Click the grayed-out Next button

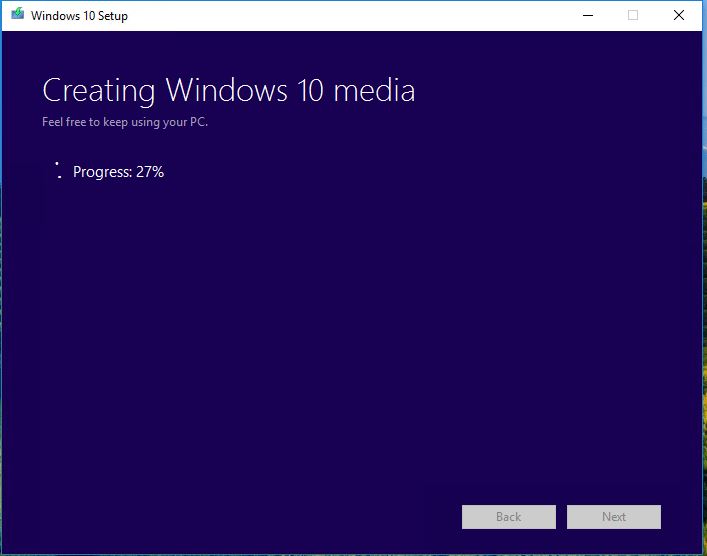click(x=614, y=517)
